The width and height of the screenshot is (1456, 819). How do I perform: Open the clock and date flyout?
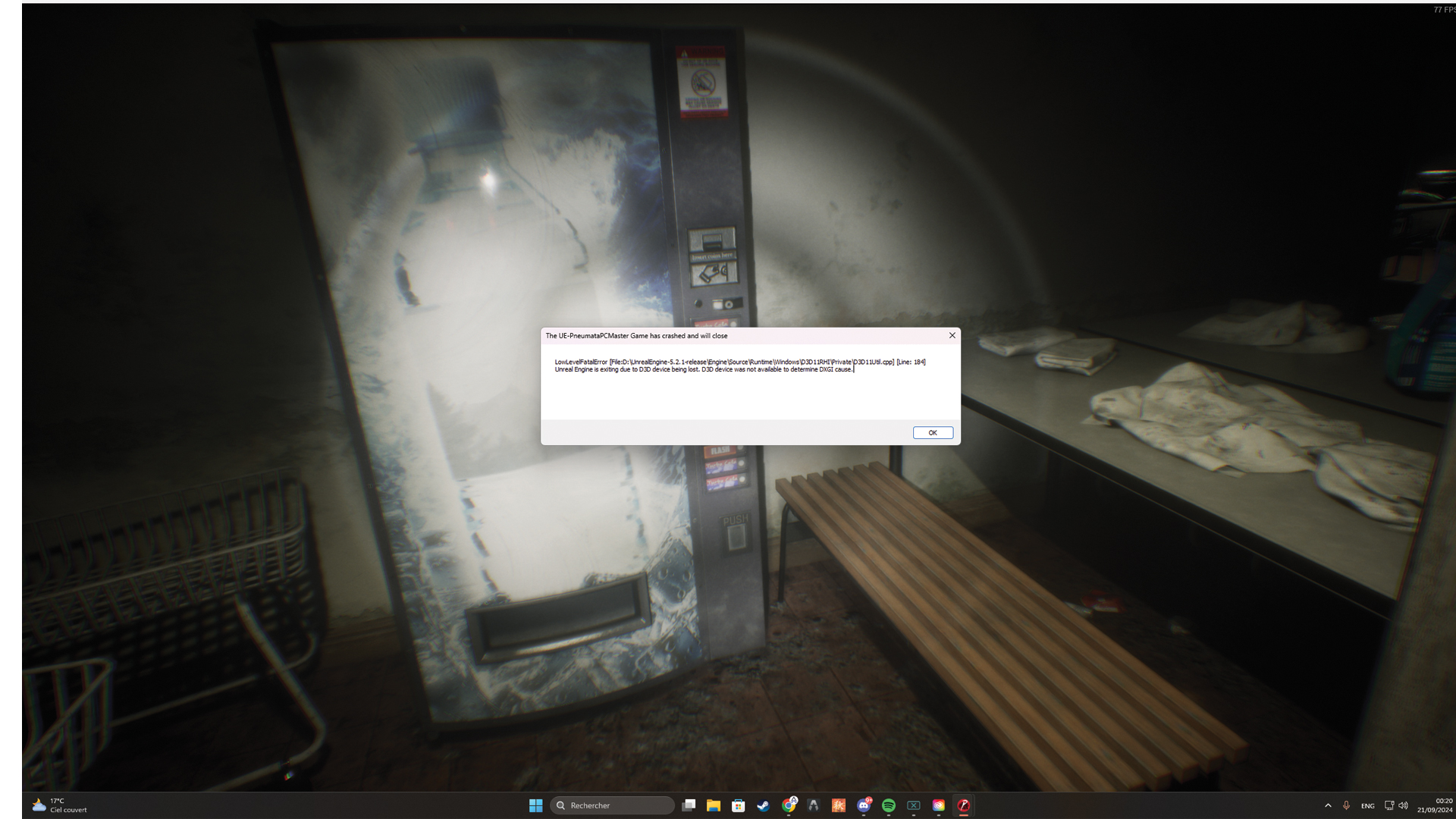point(1435,805)
